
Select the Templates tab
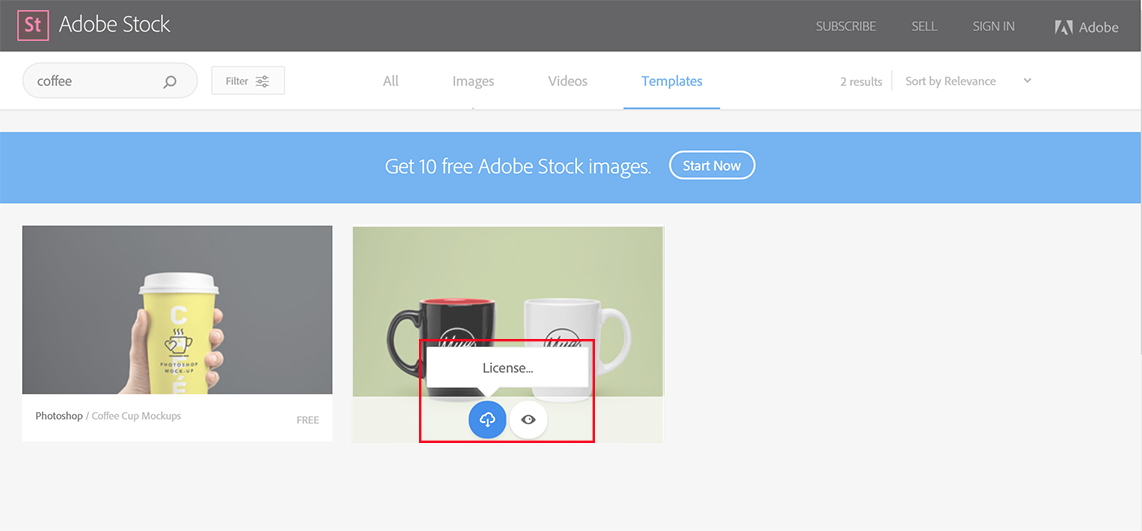[x=672, y=81]
